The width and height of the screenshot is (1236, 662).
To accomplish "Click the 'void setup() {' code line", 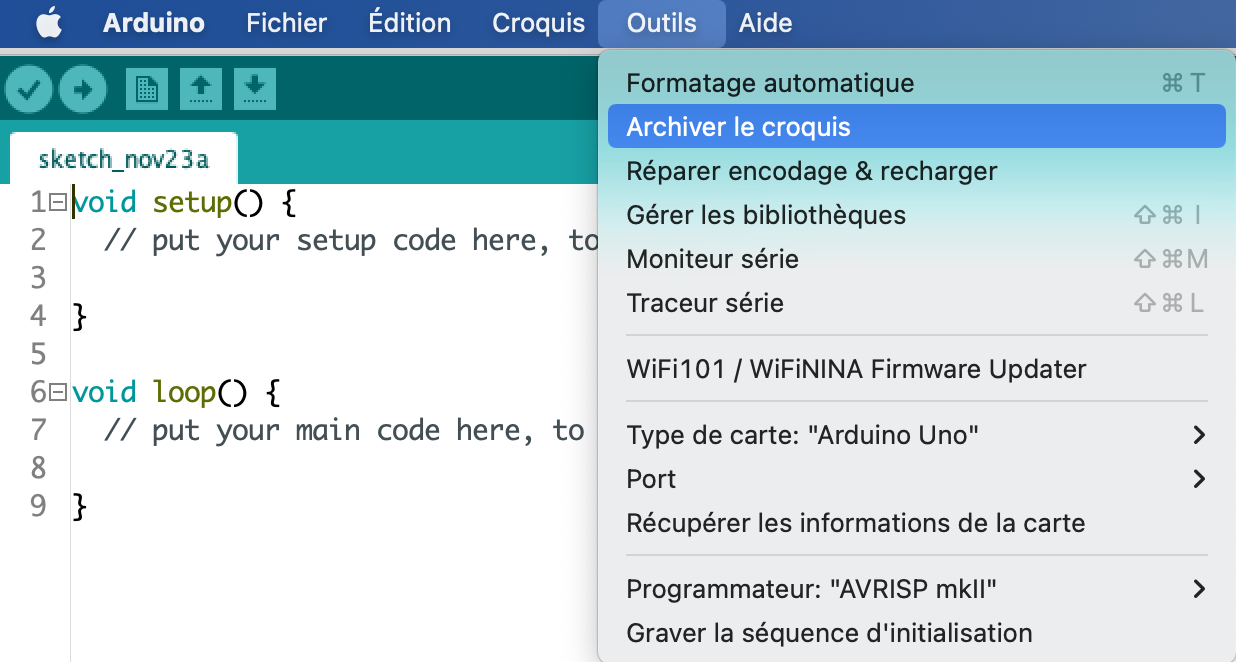I will point(185,203).
